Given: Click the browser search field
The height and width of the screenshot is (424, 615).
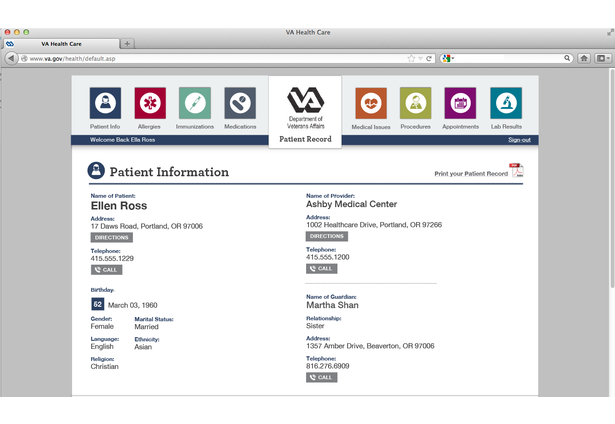Looking at the screenshot, I should 507,58.
